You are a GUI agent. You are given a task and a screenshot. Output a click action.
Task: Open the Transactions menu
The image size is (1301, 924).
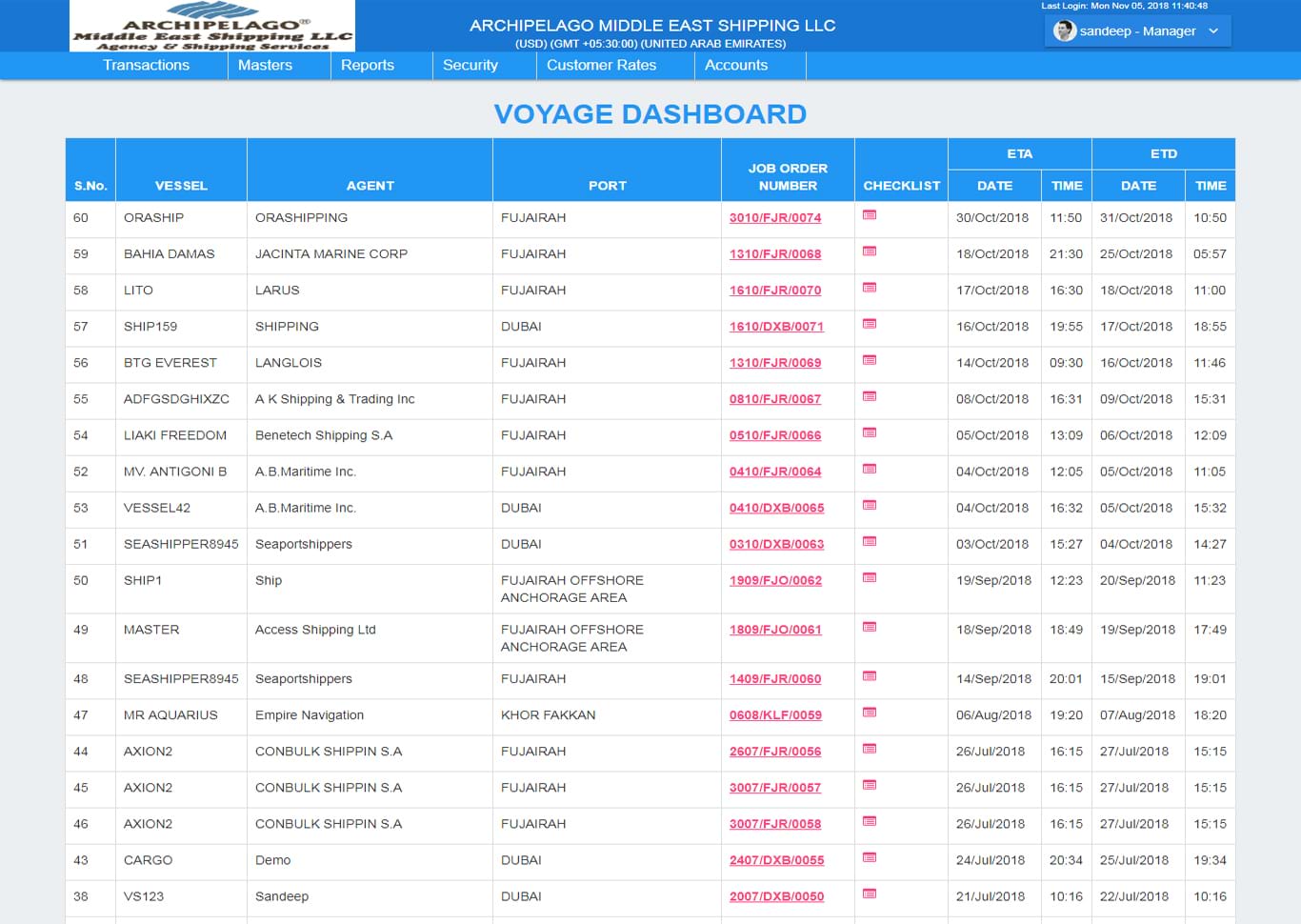point(146,65)
